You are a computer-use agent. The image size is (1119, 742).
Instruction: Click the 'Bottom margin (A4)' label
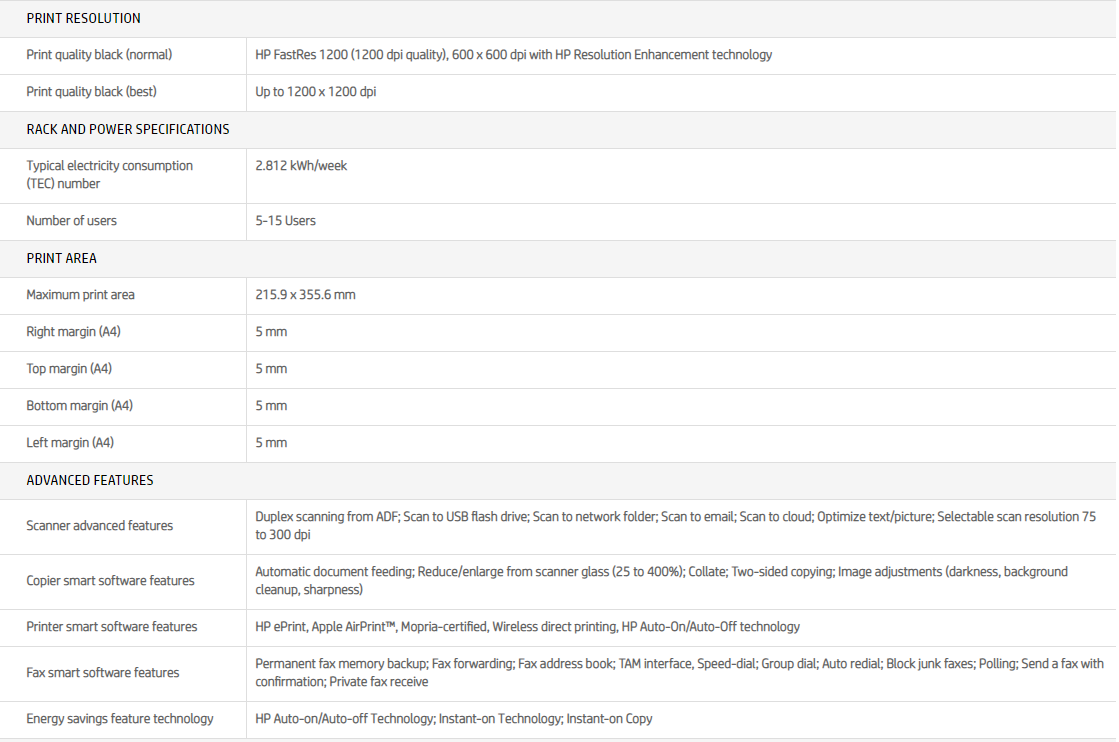coord(79,406)
